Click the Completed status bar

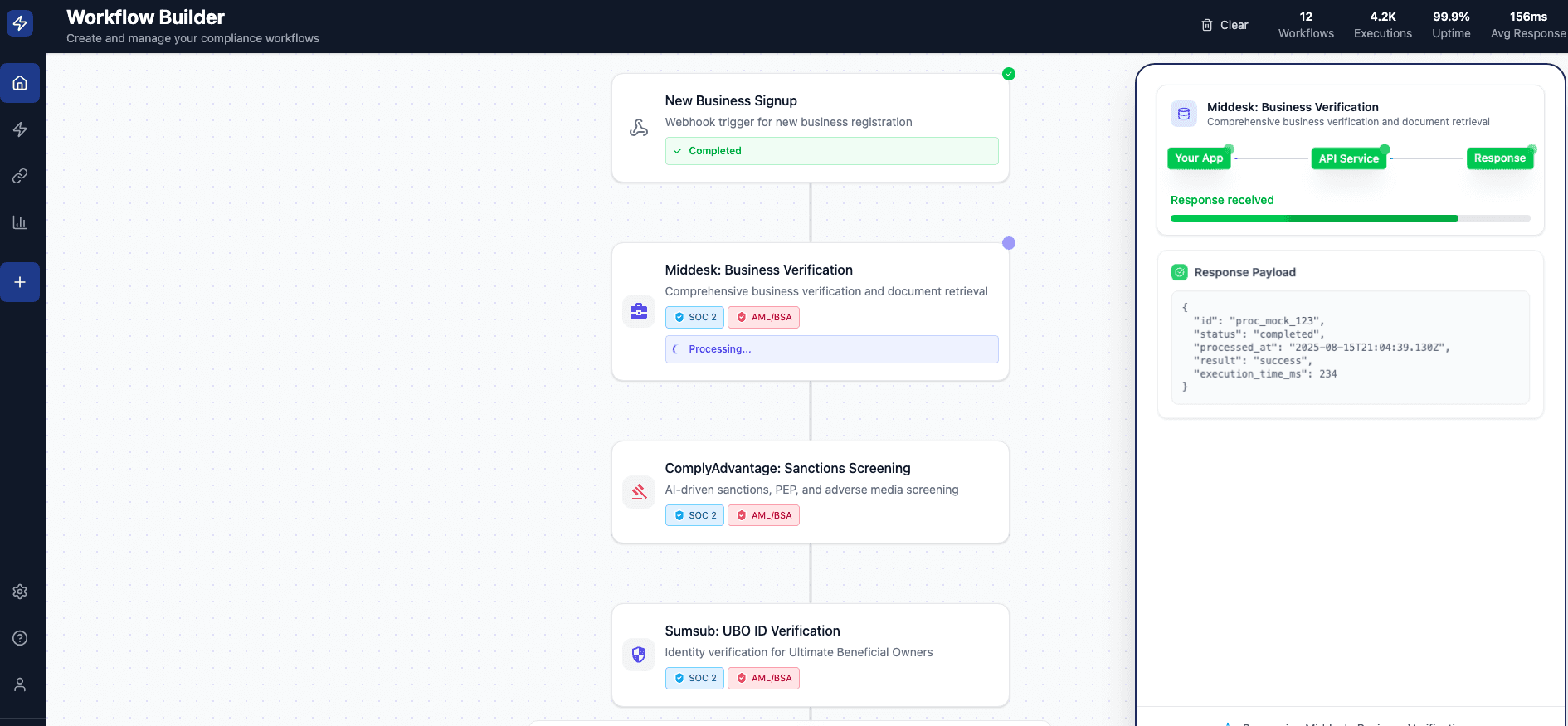point(832,151)
